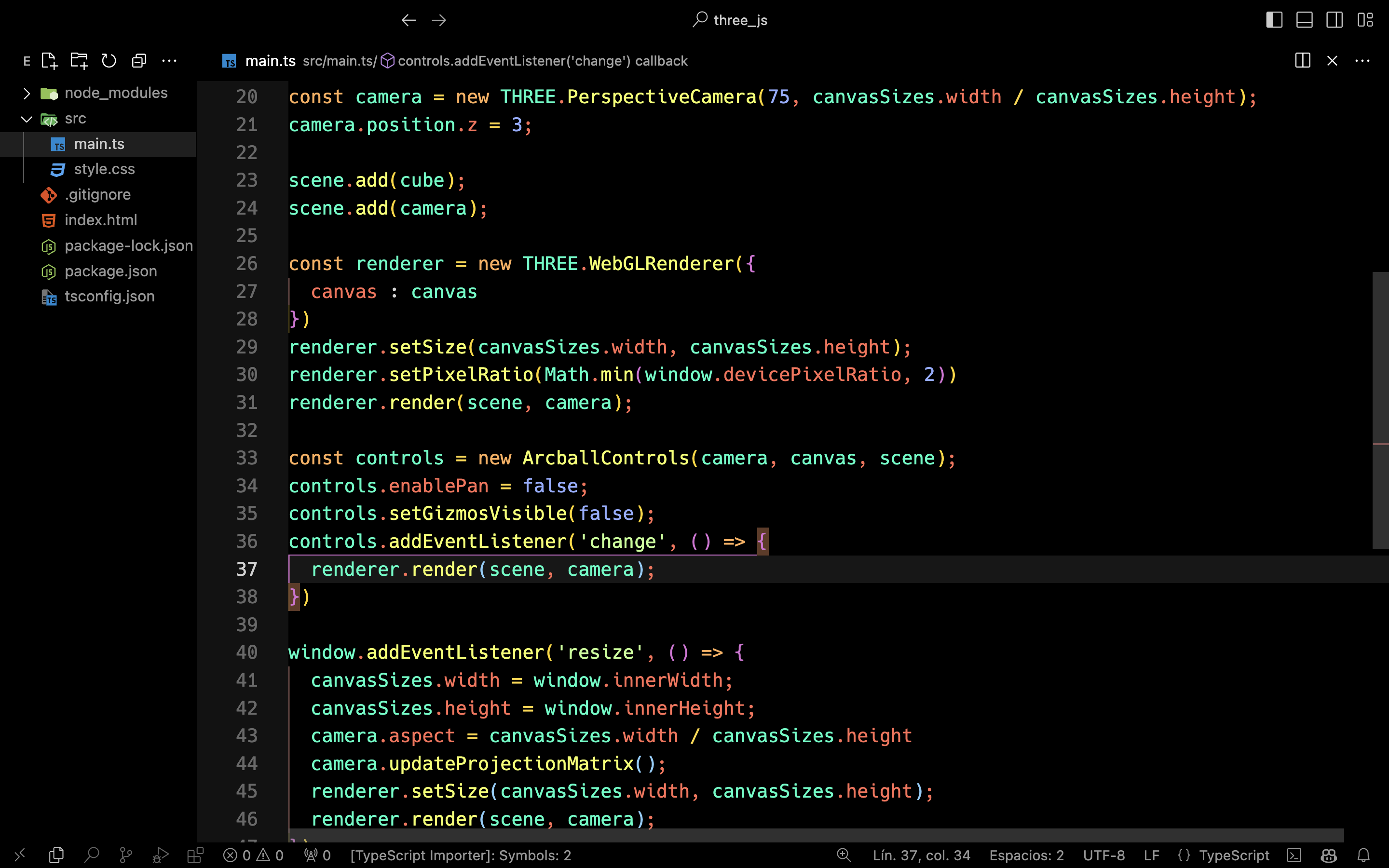The width and height of the screenshot is (1389, 868).
Task: Toggle secondary side bar visibility
Action: (1335, 20)
